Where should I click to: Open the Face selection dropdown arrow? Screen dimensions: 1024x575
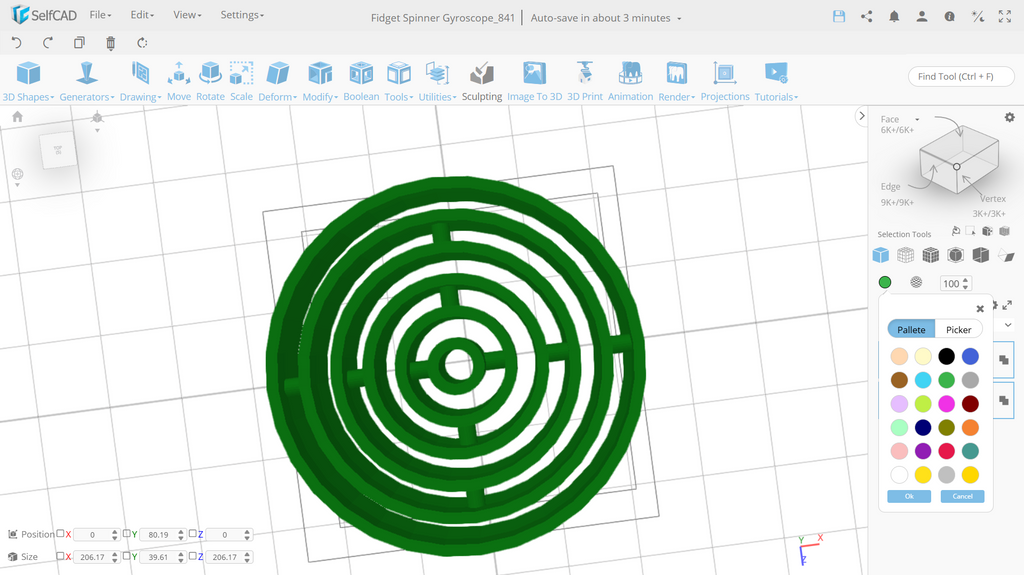(x=917, y=120)
